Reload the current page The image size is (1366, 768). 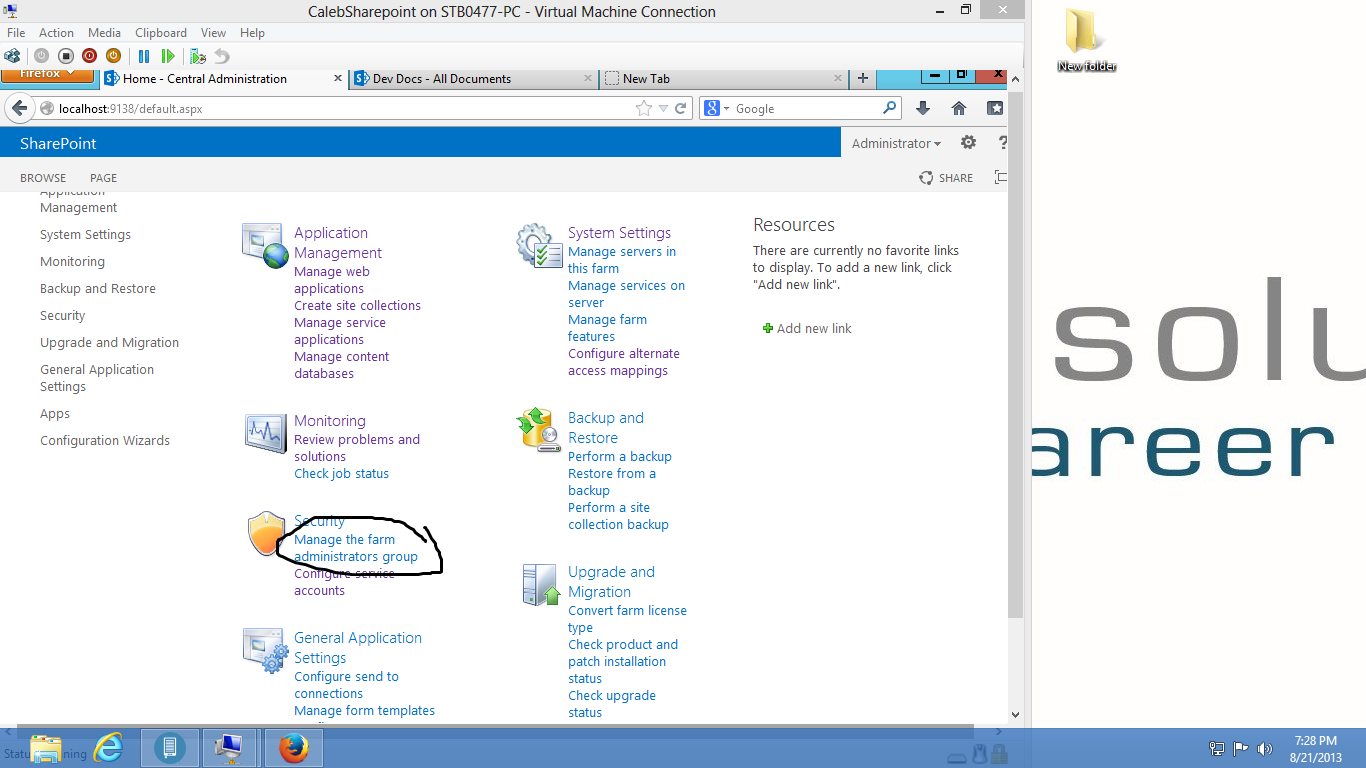(681, 108)
